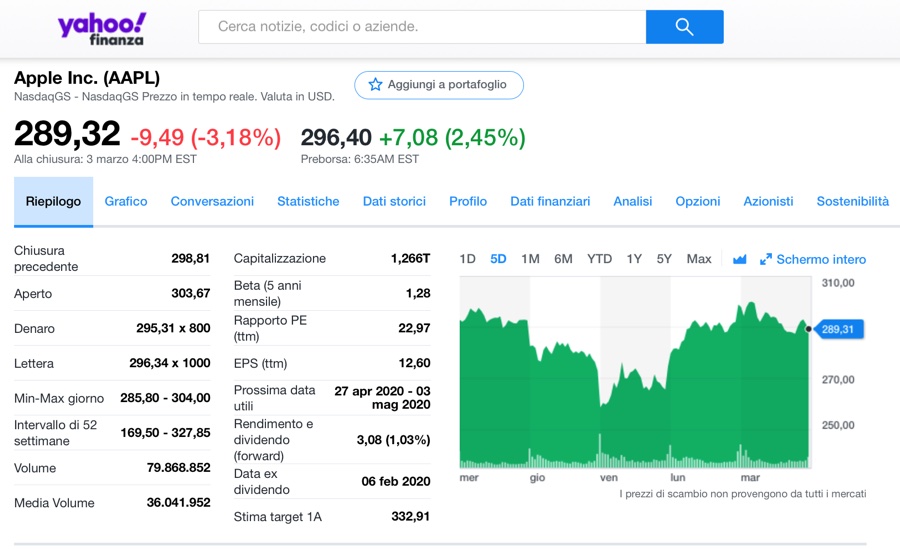Select the 1D chart range
900x549 pixels.
coord(467,259)
